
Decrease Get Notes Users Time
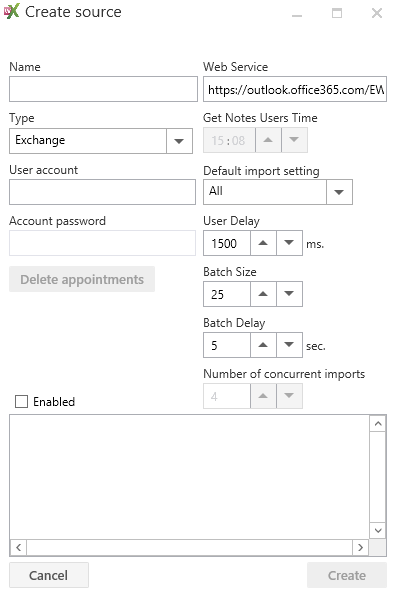pos(294,140)
